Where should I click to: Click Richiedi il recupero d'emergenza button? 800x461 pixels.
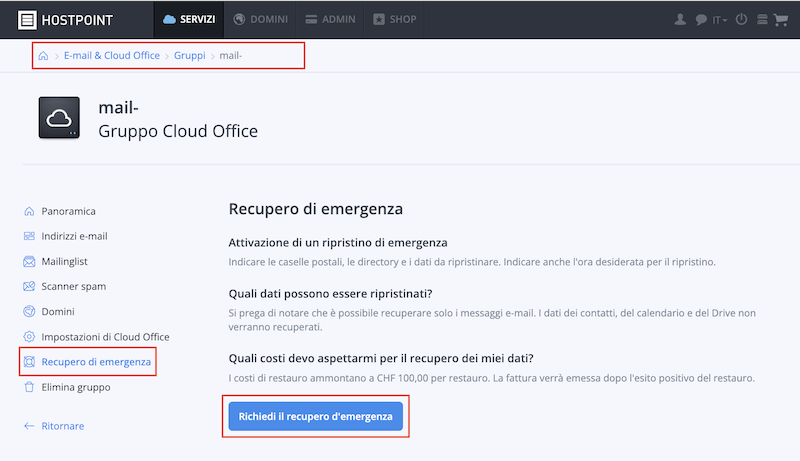[316, 416]
